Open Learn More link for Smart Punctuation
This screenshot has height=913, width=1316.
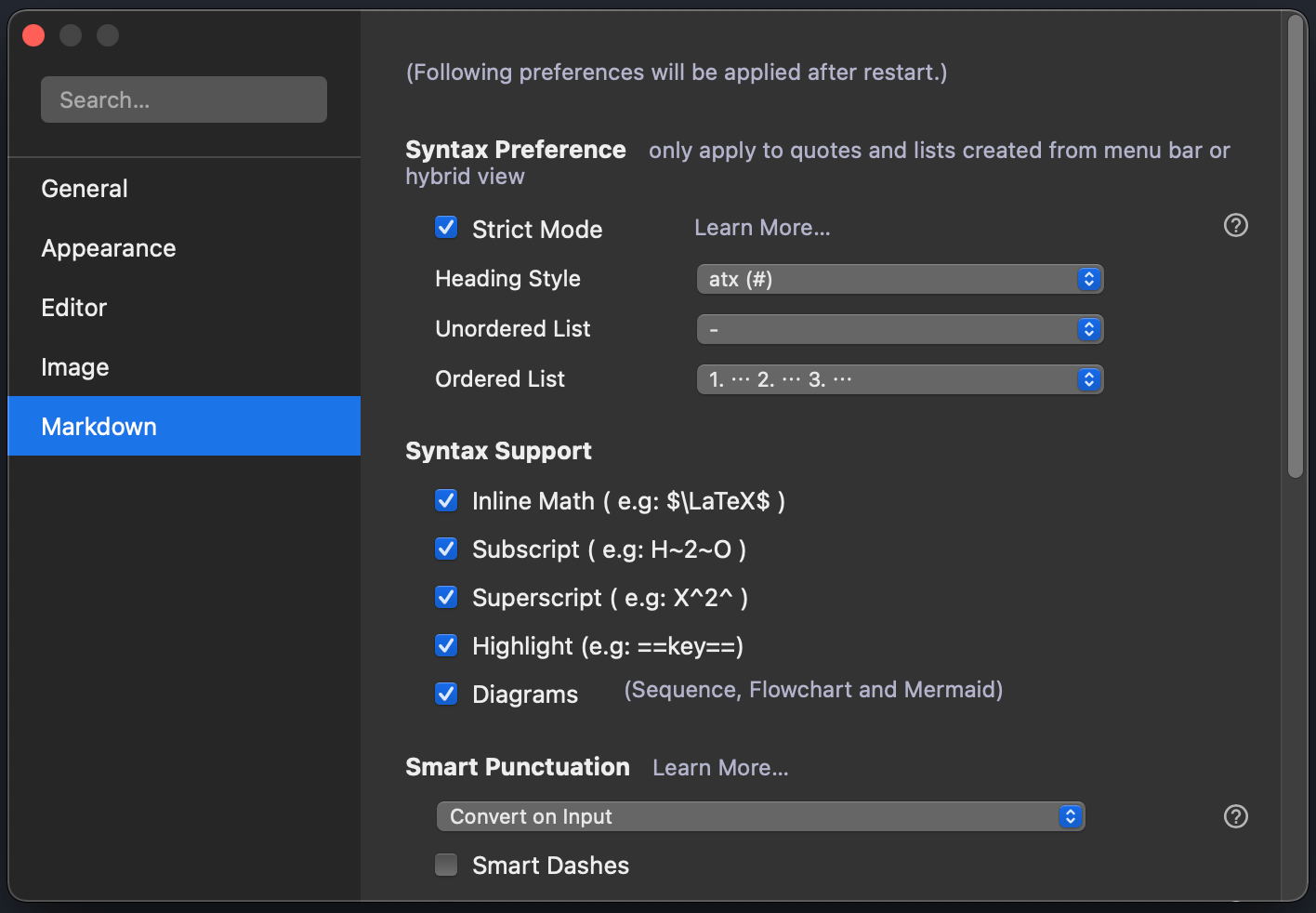[720, 768]
